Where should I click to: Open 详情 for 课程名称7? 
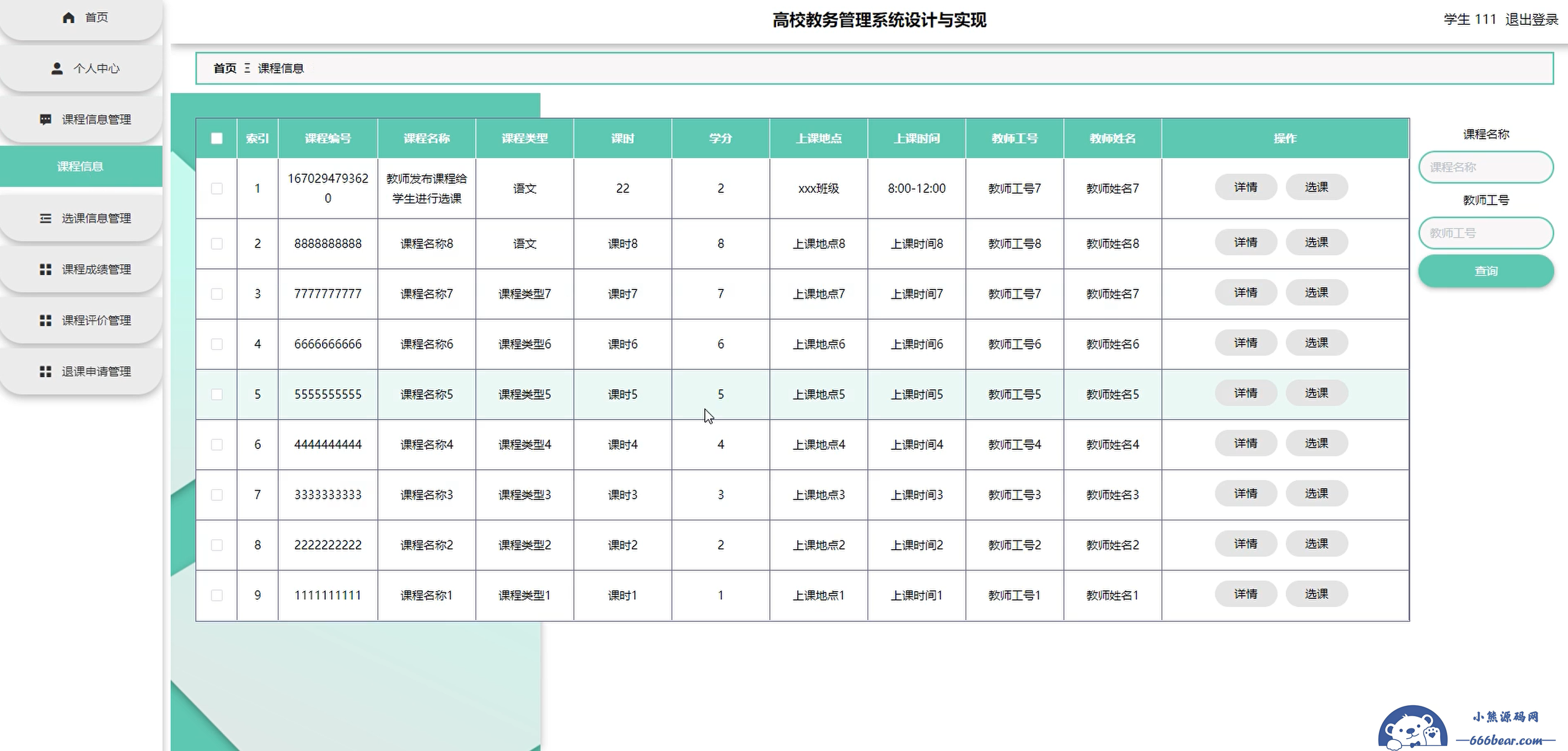pyautogui.click(x=1246, y=293)
